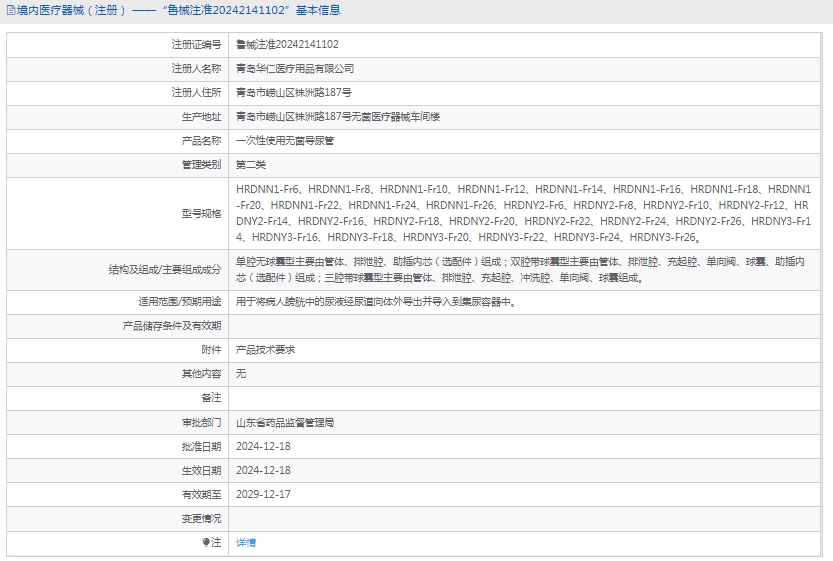Click the document icon before the page title

[x=10, y=11]
